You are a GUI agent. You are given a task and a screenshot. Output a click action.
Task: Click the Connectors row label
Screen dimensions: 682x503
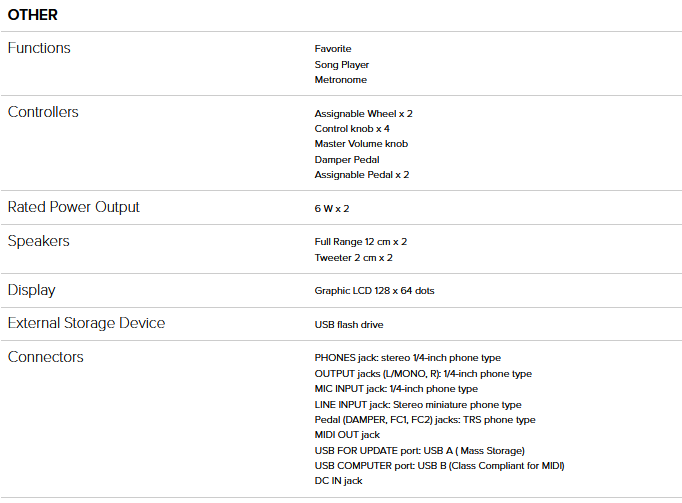click(46, 357)
